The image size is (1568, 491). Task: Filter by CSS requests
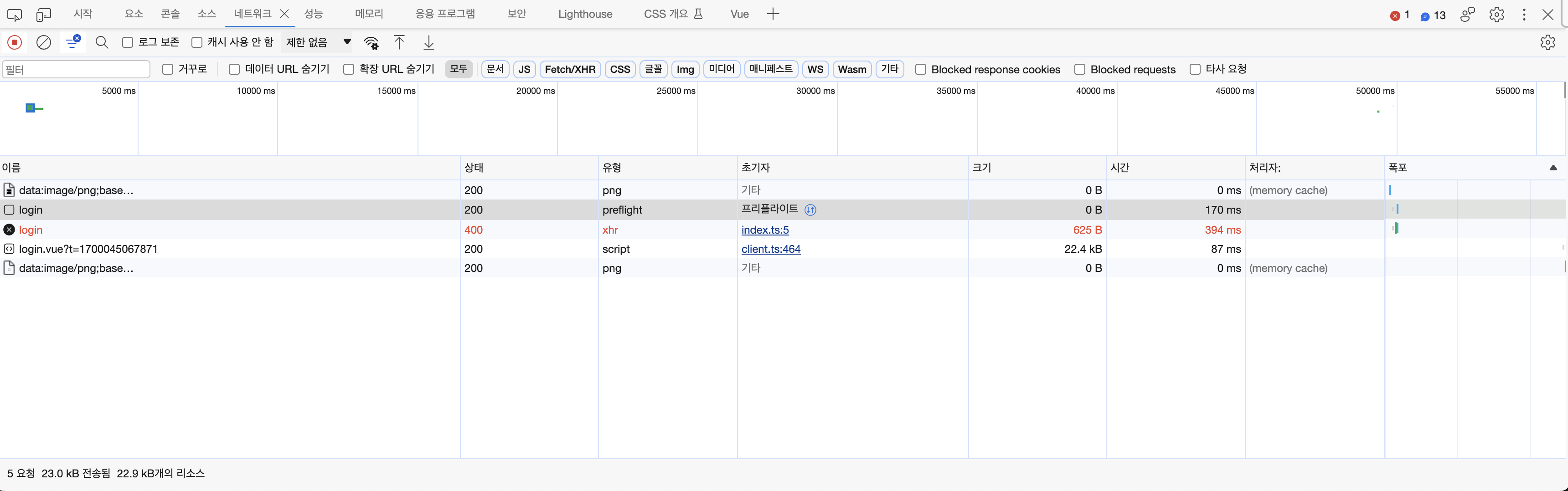click(620, 69)
